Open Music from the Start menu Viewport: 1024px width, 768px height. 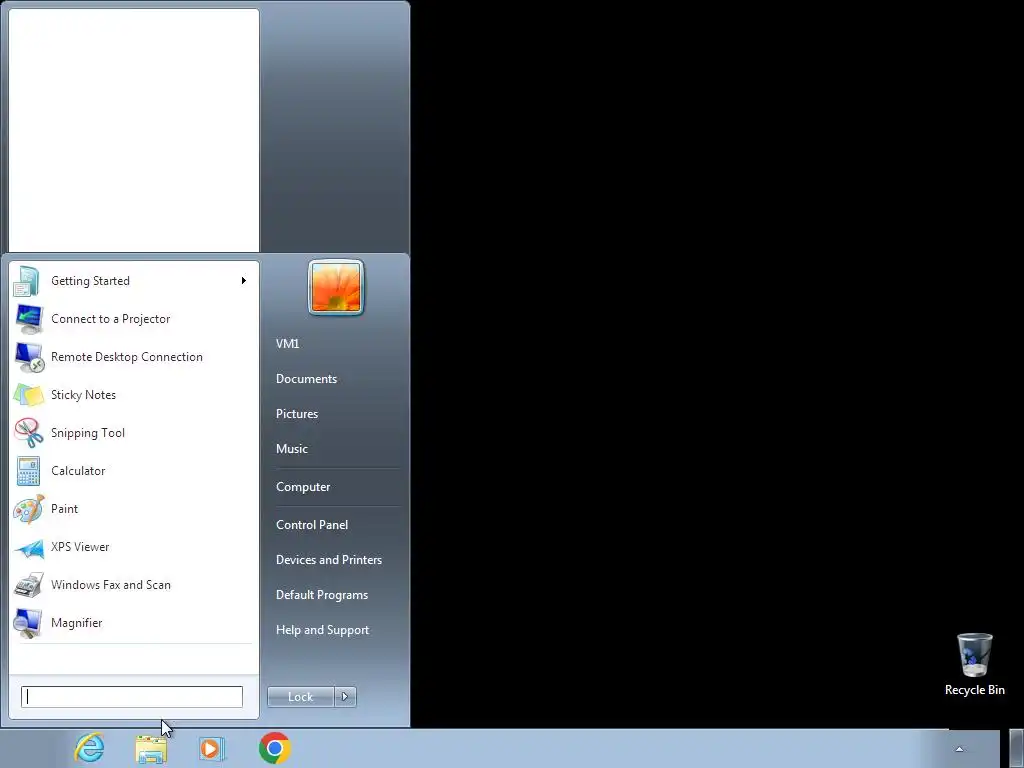(x=292, y=449)
